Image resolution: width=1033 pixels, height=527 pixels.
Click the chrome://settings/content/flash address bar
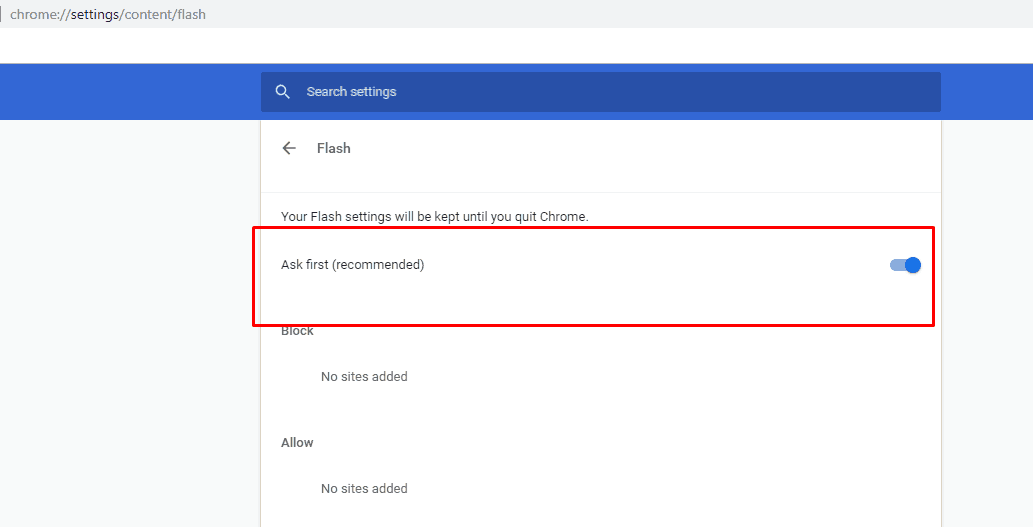(516, 14)
